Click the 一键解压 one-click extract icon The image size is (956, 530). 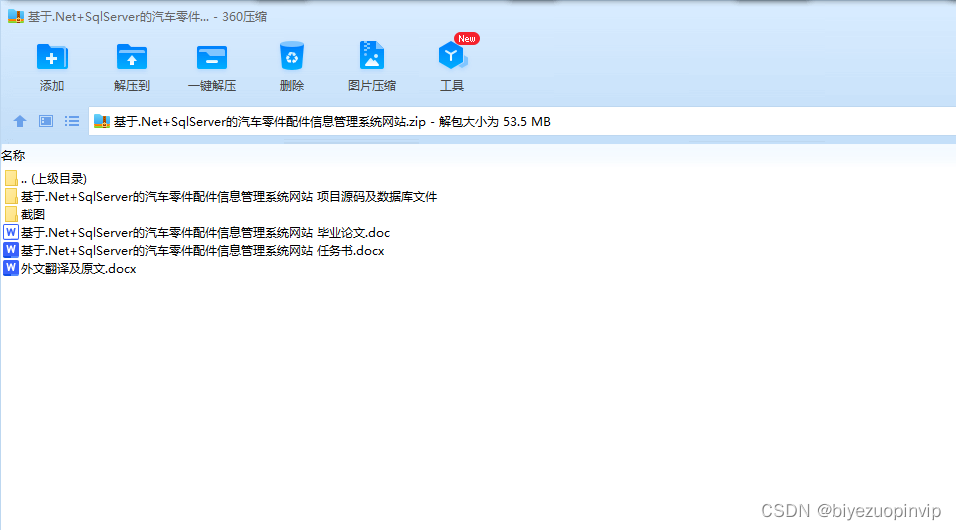pos(212,57)
